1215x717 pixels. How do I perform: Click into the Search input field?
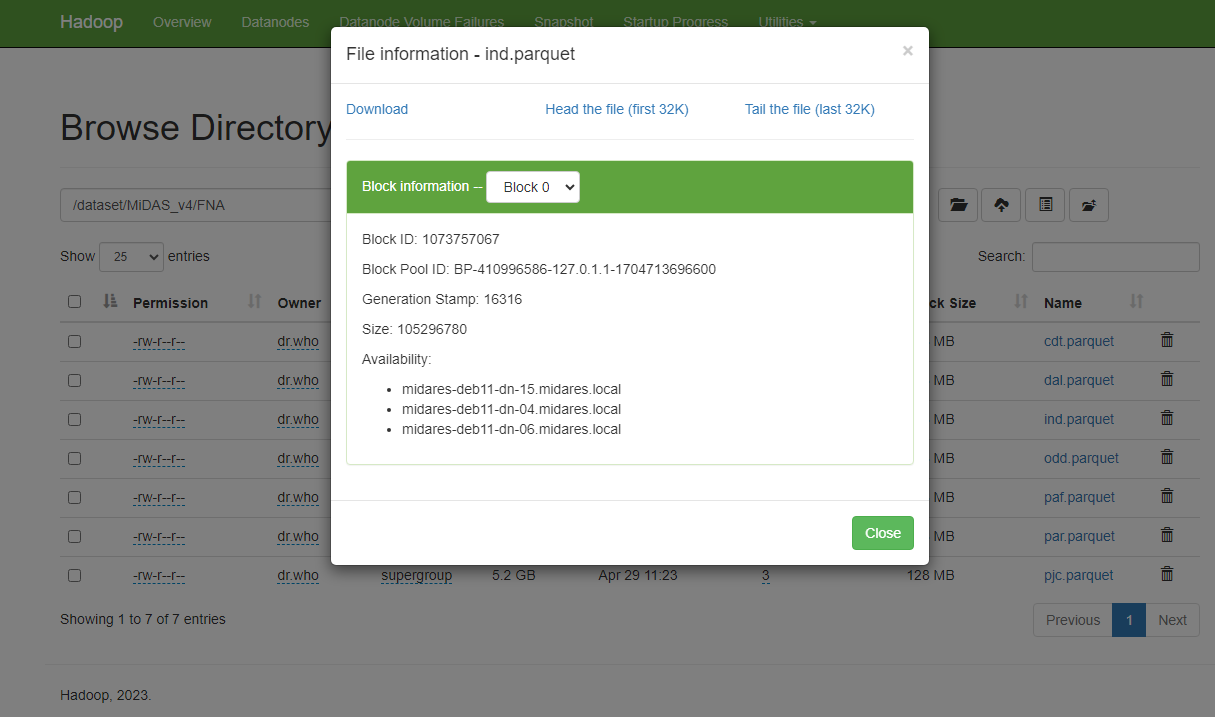tap(1115, 257)
